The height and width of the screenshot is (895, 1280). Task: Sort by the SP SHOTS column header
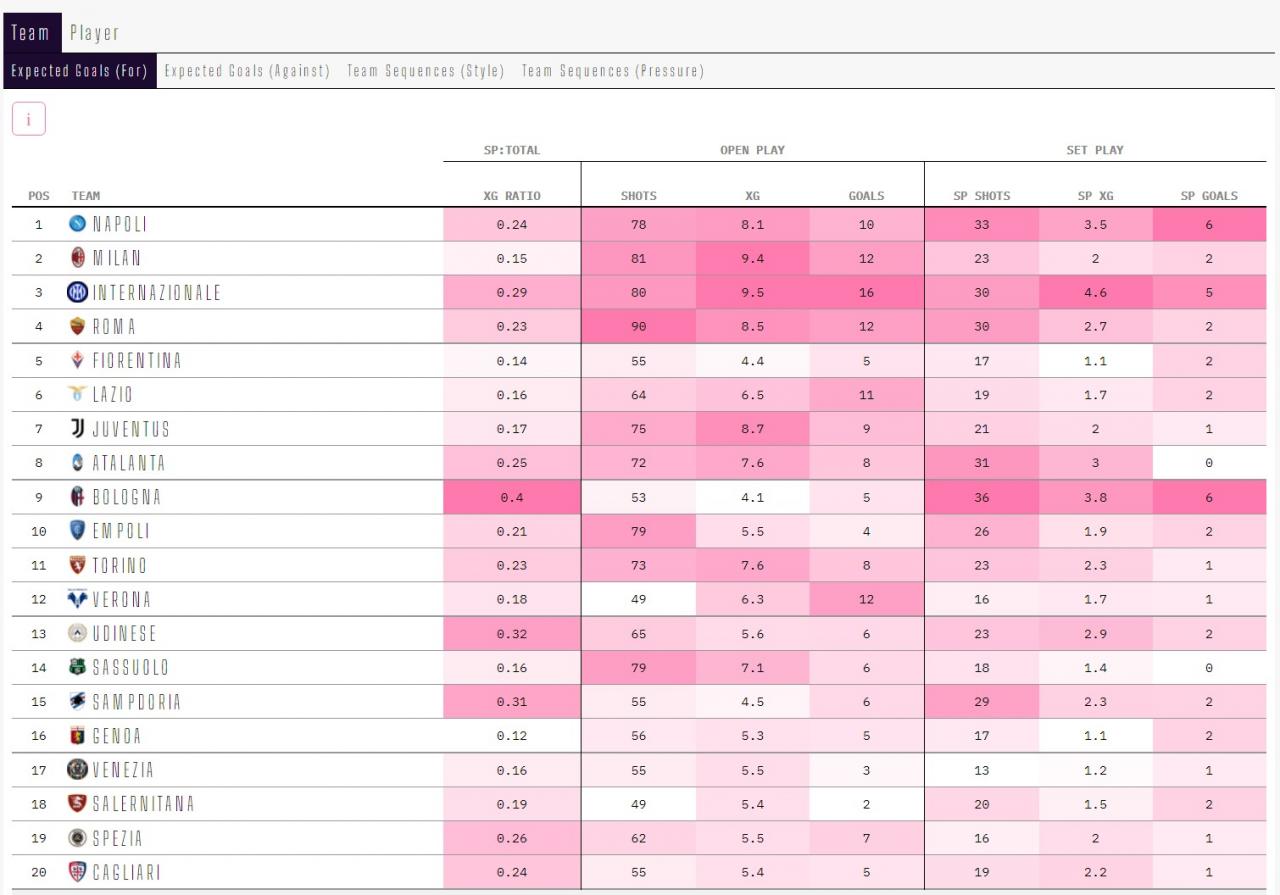coord(981,196)
